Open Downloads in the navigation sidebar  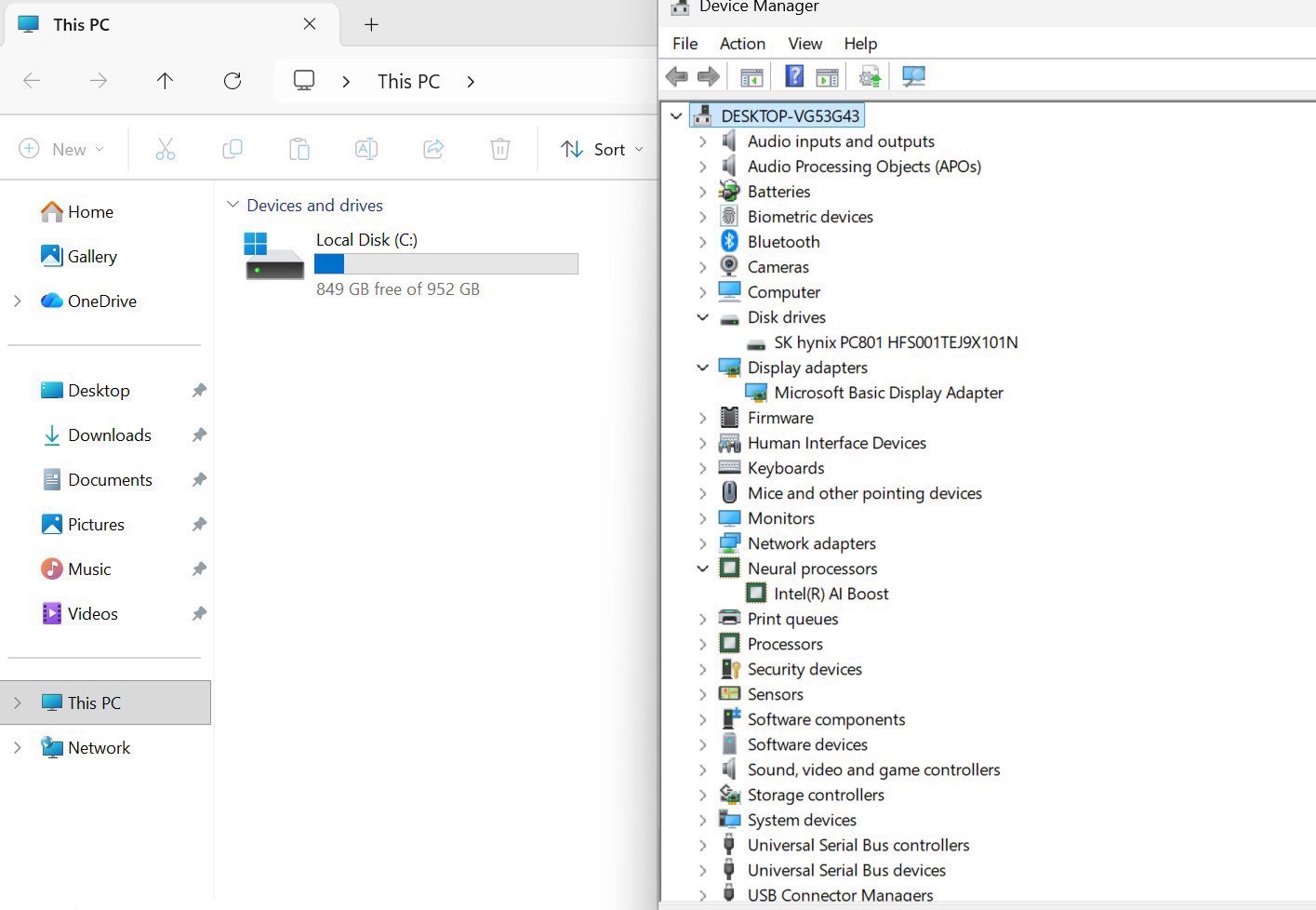point(109,435)
